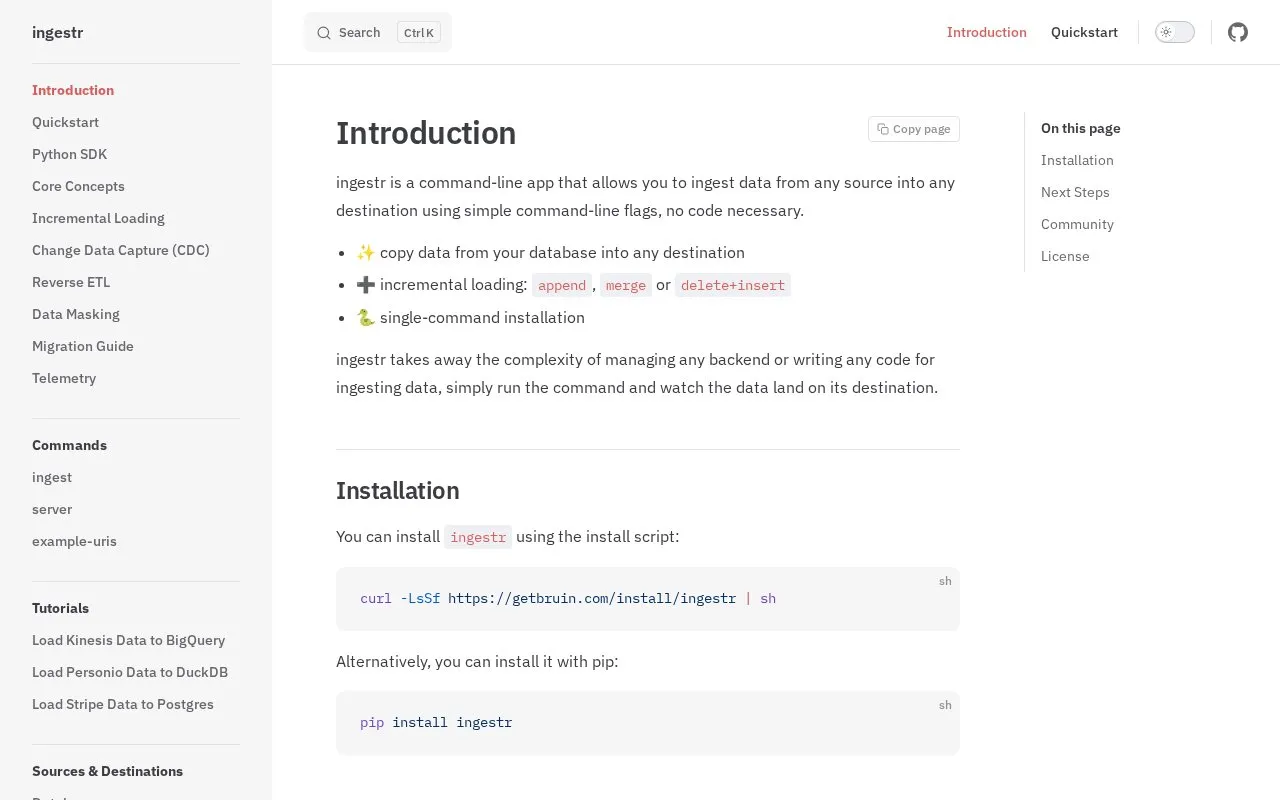Click the Copy page button
1280x800 pixels.
(x=914, y=129)
